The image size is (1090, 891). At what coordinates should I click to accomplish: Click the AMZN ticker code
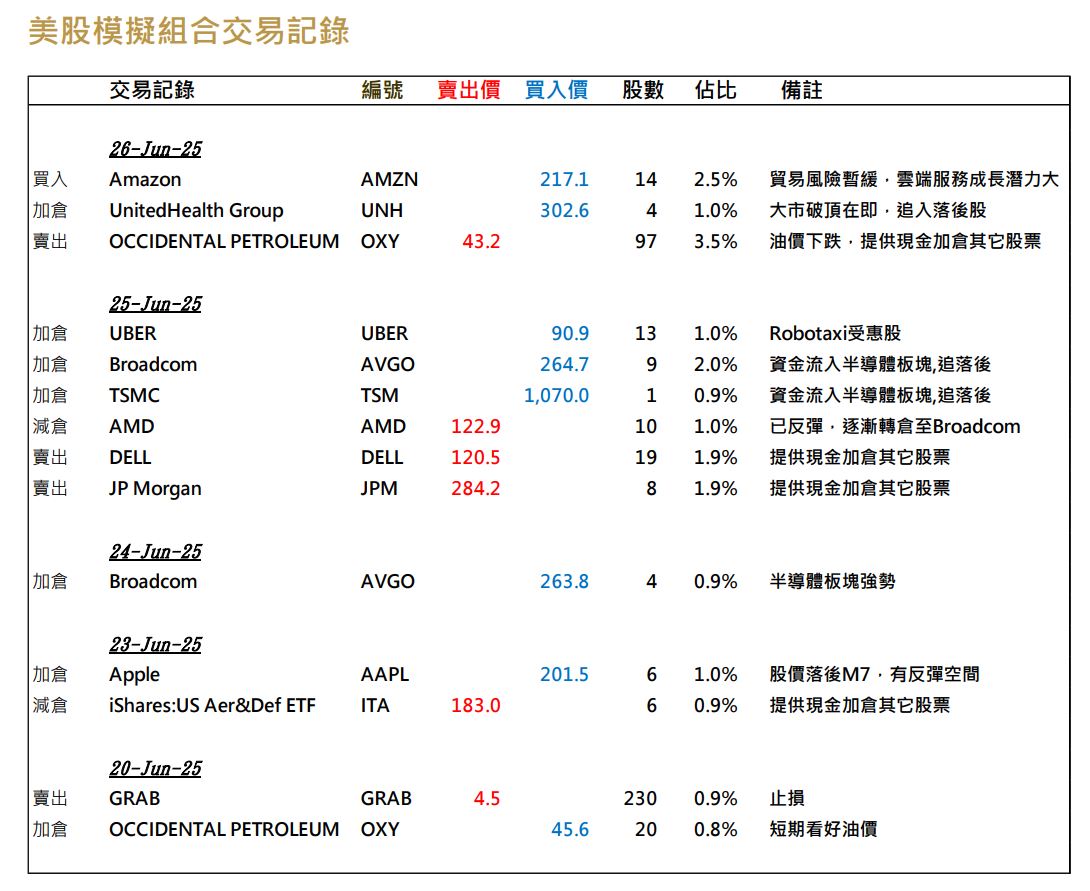coord(389,179)
